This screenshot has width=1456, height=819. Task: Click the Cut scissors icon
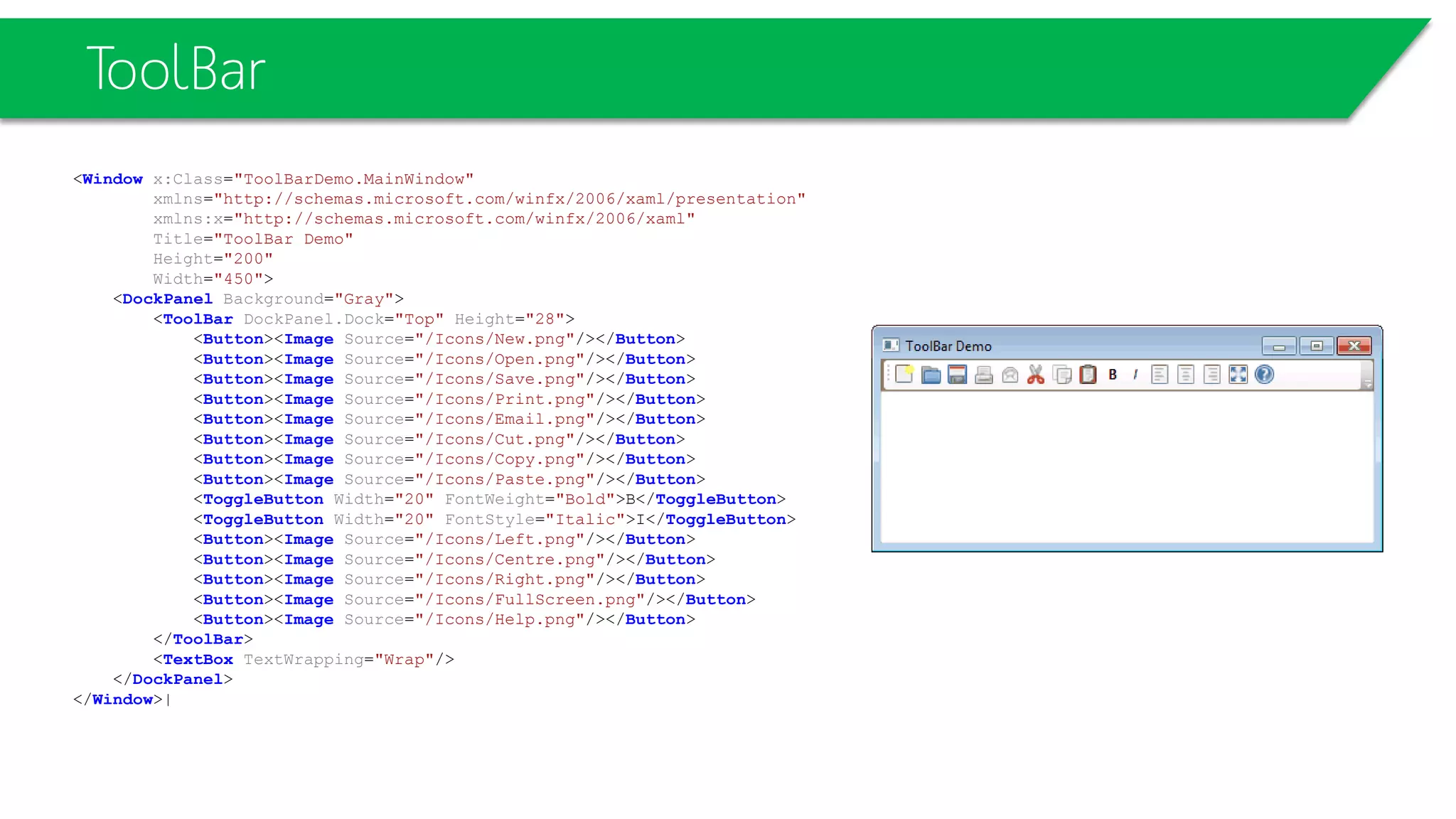coord(1036,375)
